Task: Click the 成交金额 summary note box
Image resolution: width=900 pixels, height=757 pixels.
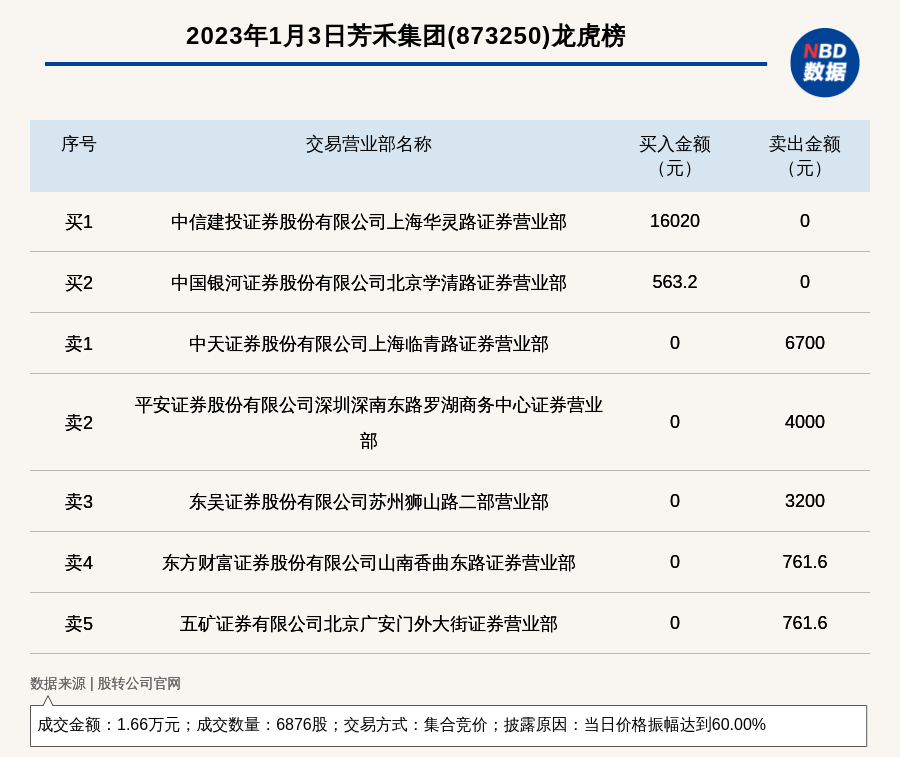Action: coord(448,725)
